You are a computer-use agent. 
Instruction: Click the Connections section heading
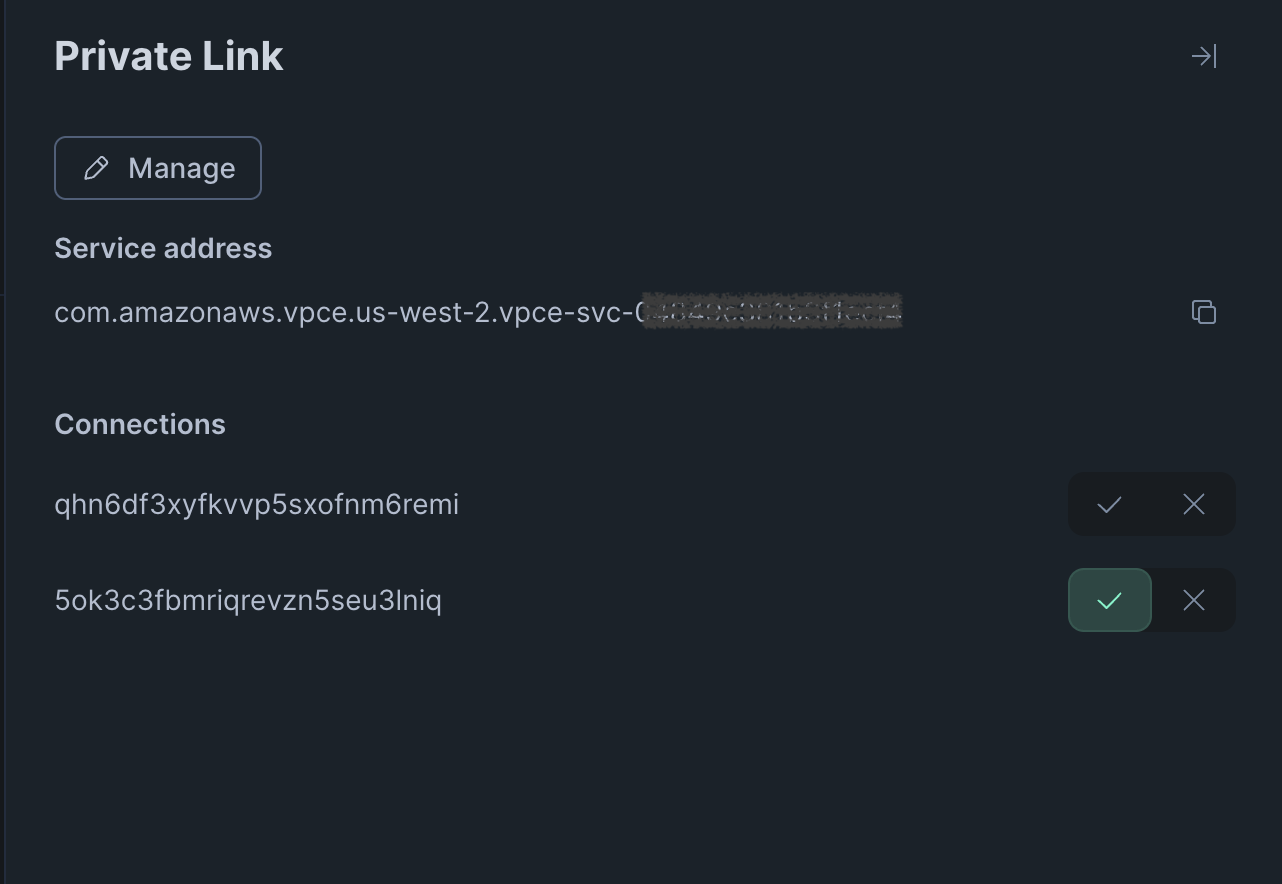point(140,424)
